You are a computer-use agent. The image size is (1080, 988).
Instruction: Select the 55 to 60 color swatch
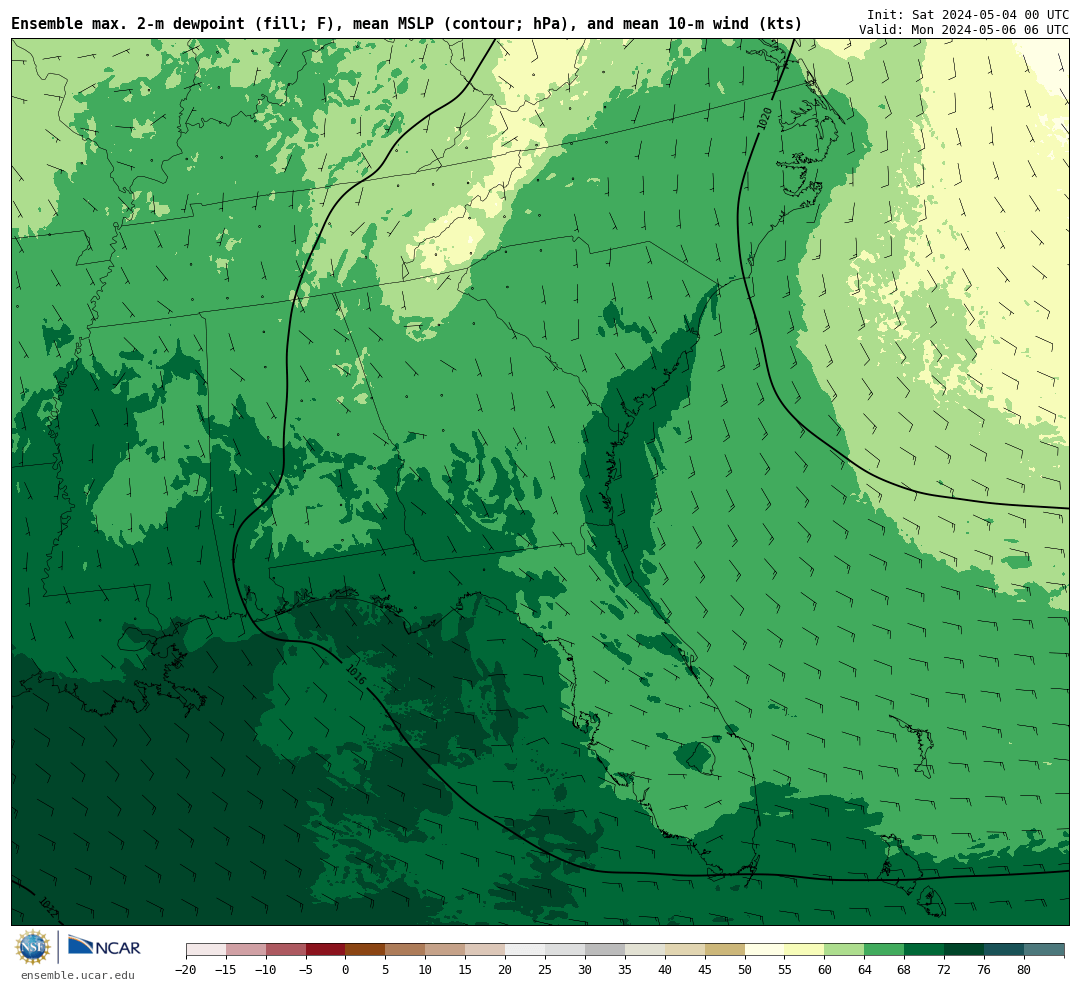click(x=805, y=950)
